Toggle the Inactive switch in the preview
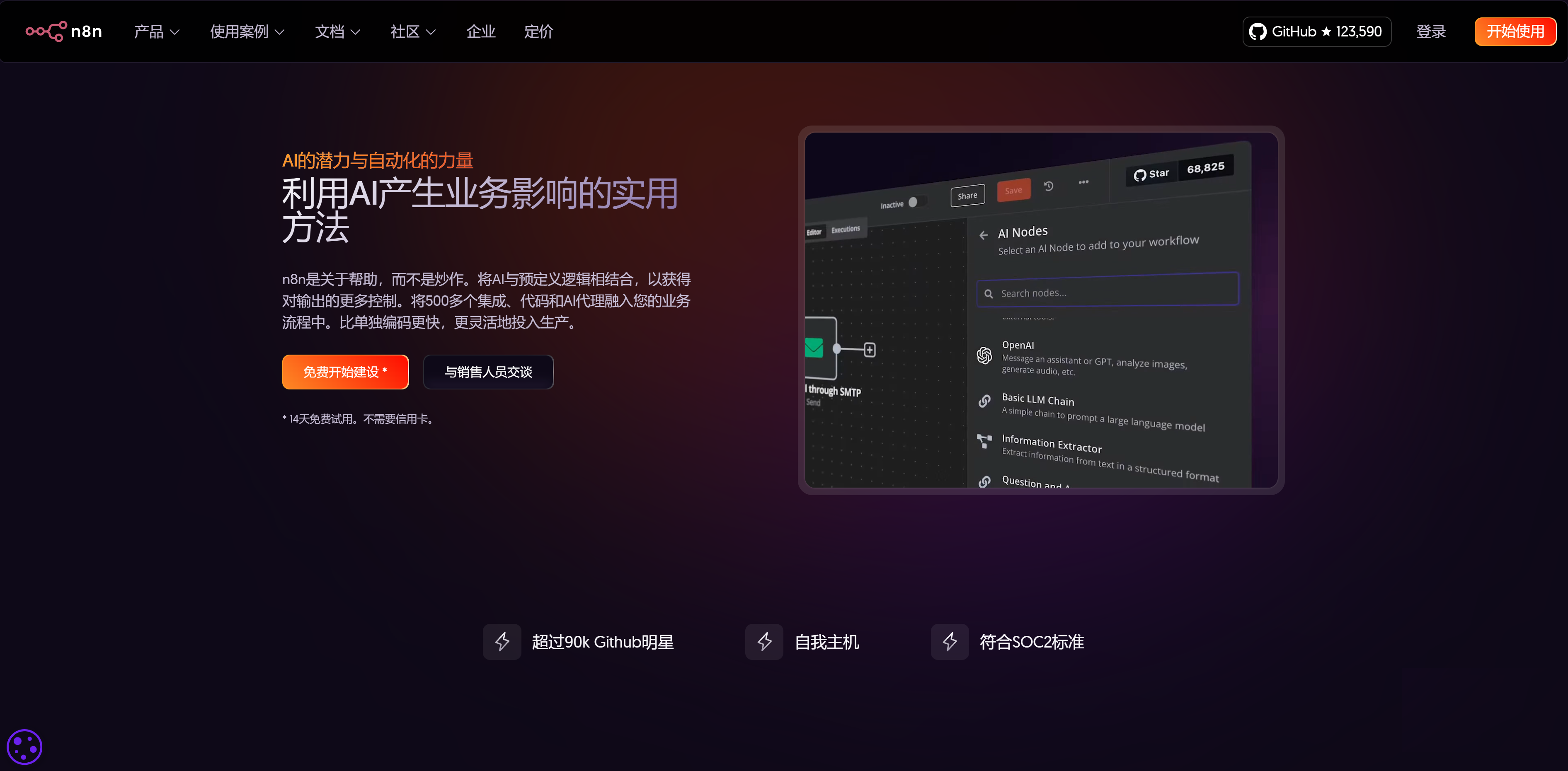 (917, 201)
